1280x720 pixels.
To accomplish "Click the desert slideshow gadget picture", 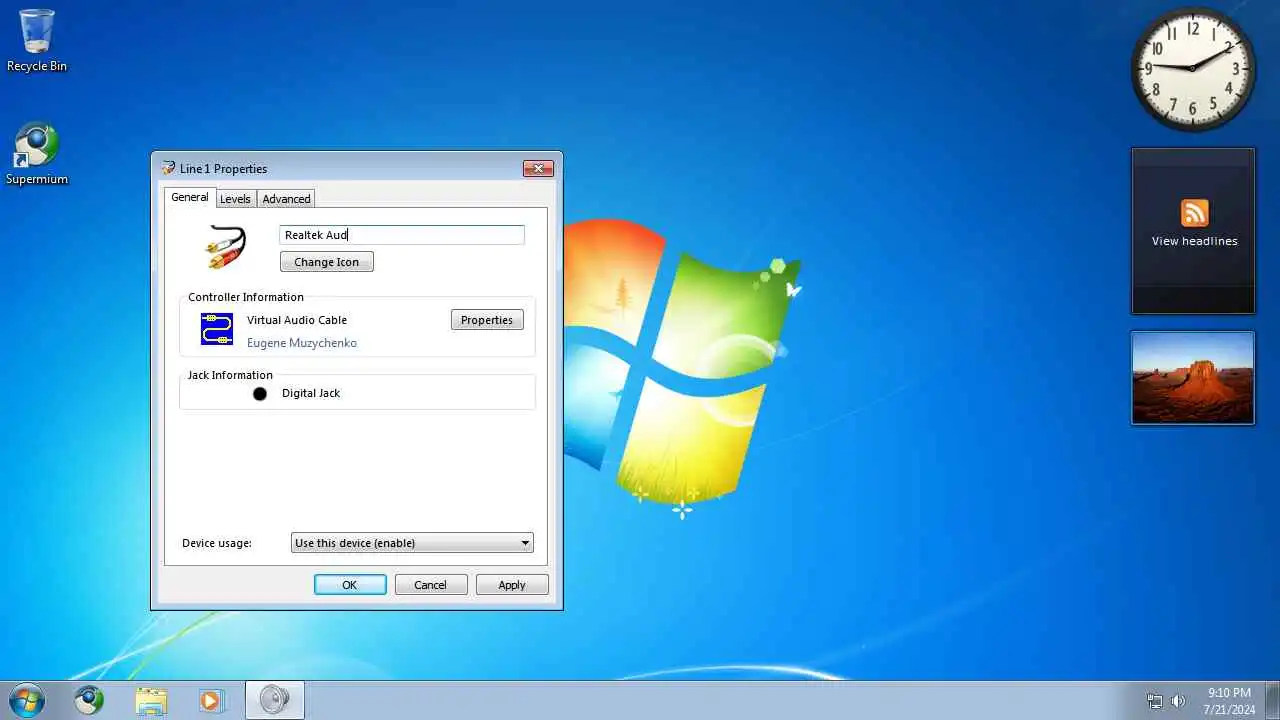I will point(1193,378).
